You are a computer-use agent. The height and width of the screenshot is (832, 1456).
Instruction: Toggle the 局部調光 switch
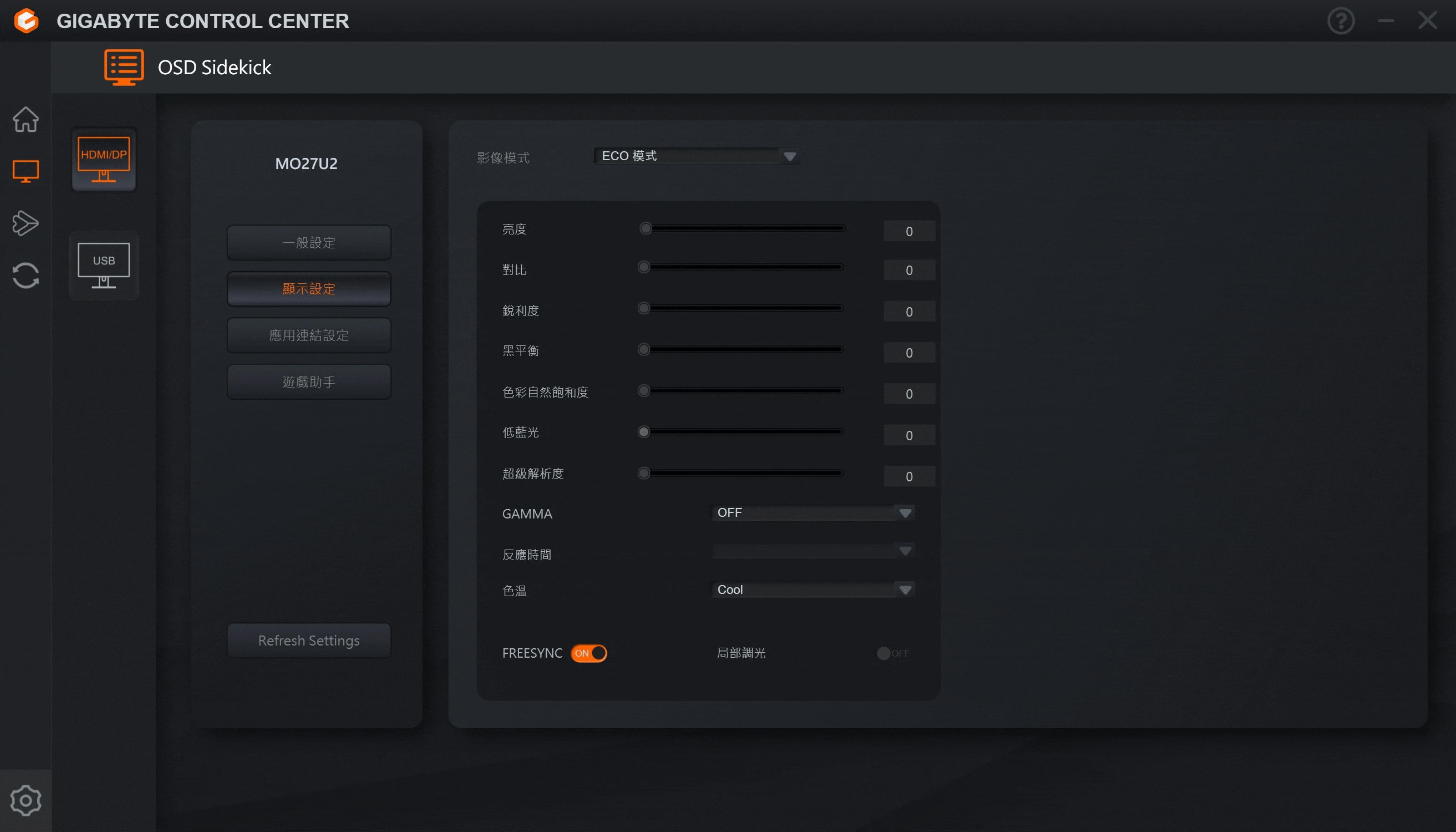click(893, 653)
